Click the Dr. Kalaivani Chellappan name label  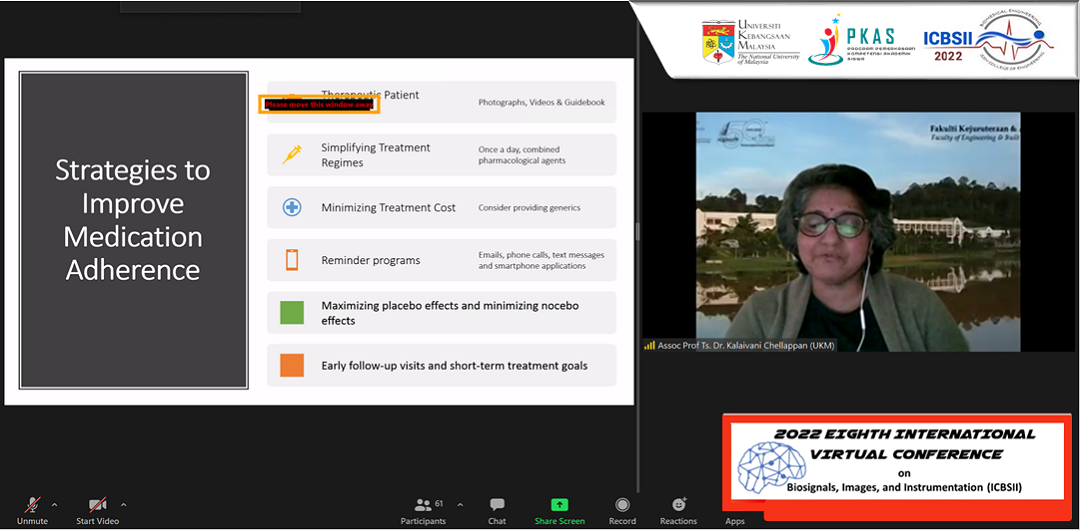(745, 346)
